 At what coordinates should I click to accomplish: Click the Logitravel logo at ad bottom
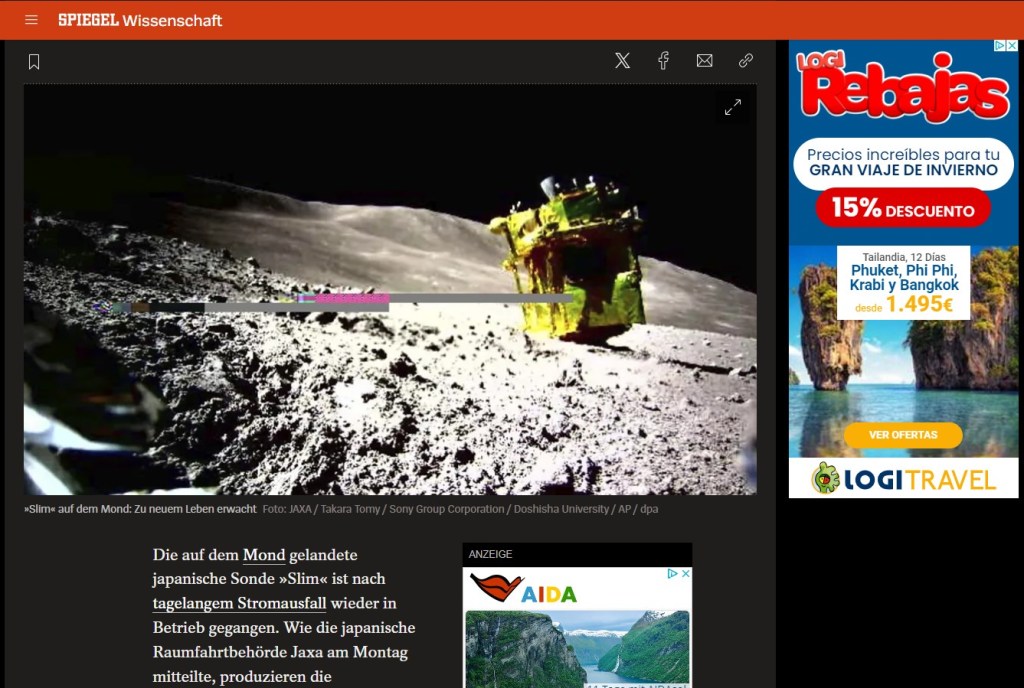(x=903, y=478)
